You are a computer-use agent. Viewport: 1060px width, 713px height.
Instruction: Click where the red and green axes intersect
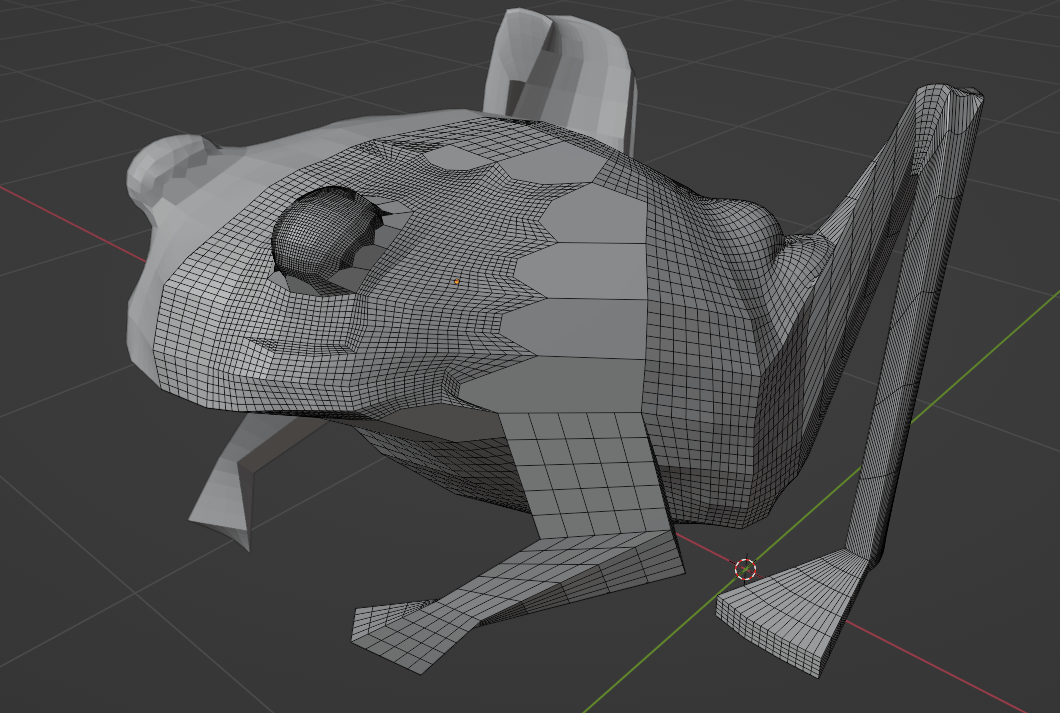[746, 570]
